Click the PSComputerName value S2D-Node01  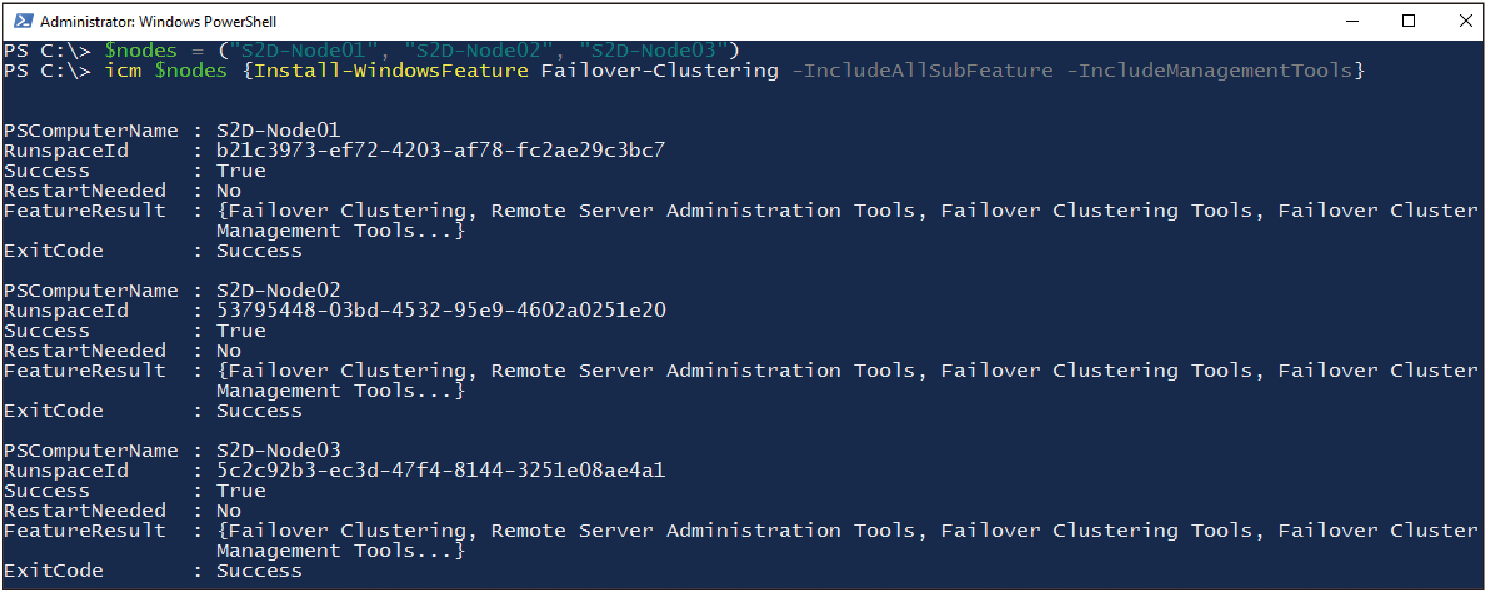pos(279,131)
